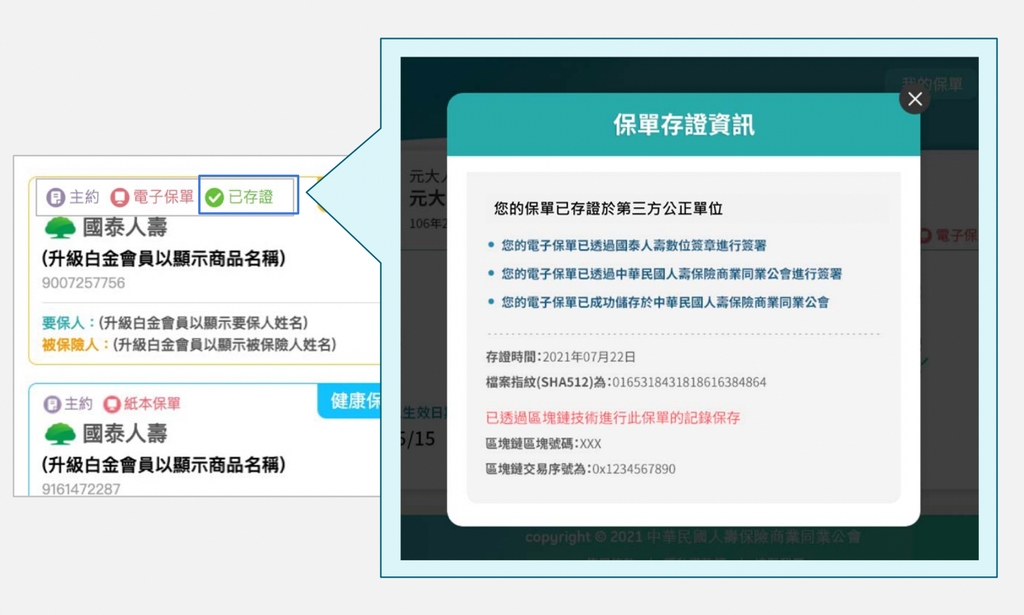
Task: Click the 區塊鏈交易序號 0x1234567890 line
Action: pyautogui.click(x=581, y=469)
